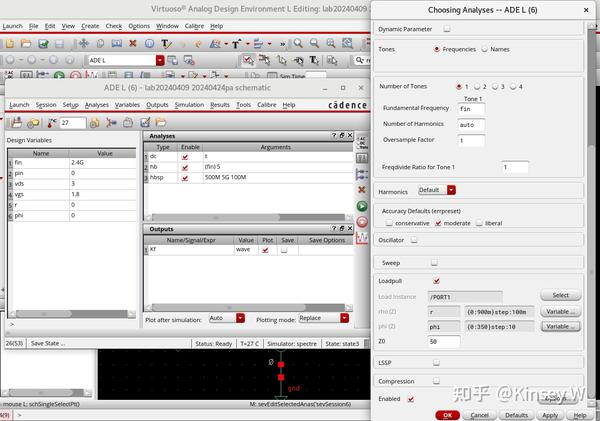
Task: Click the Properties info icon in Virtuoso toolbar
Action: (149, 44)
